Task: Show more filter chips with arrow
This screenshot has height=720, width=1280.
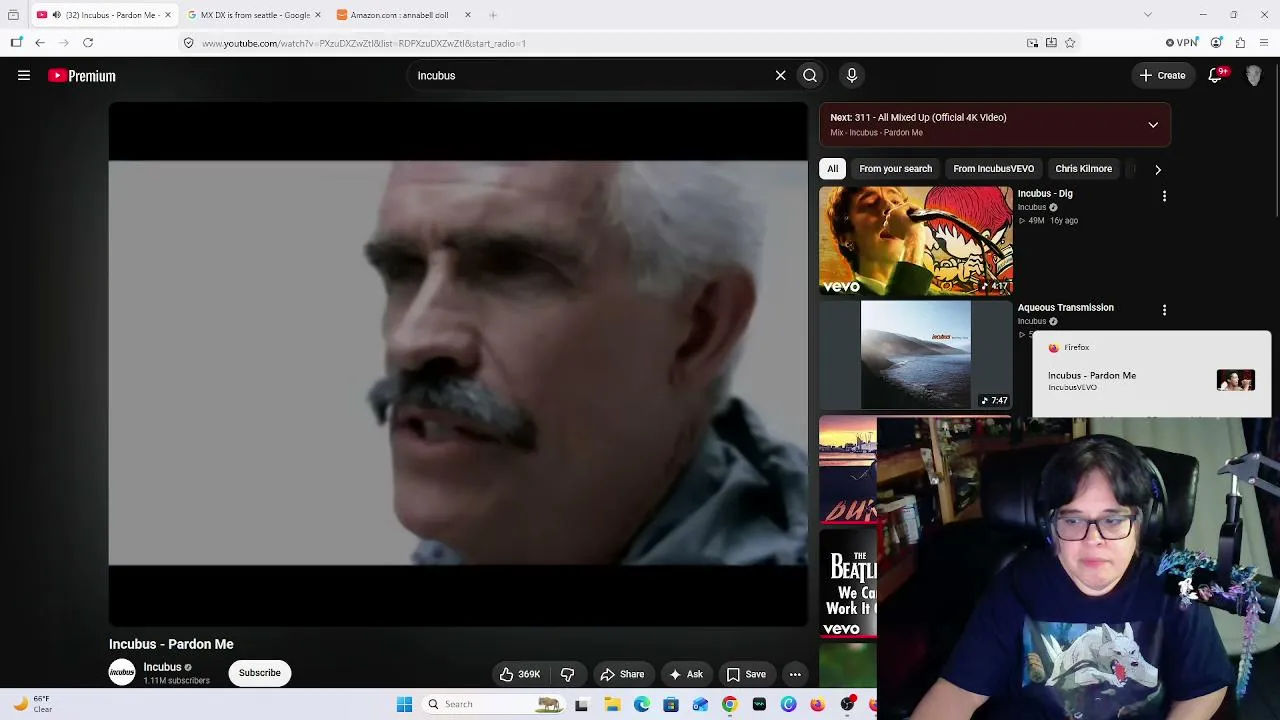Action: [1158, 169]
